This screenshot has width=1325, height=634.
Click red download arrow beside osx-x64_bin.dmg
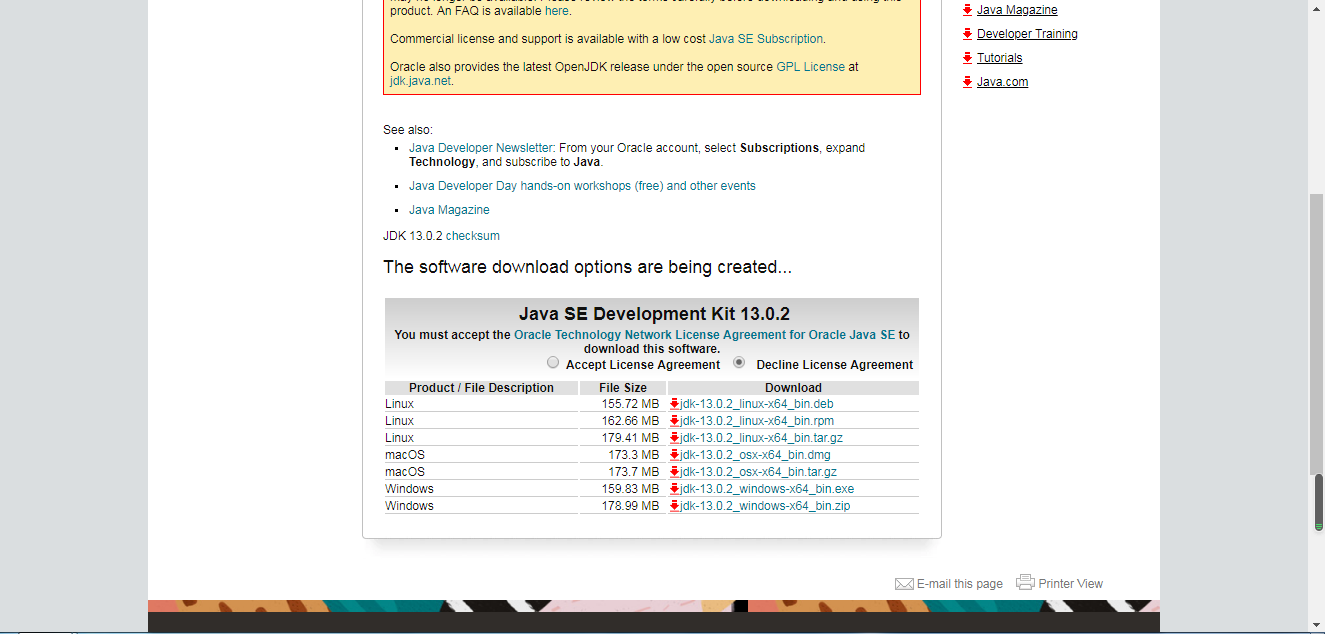[x=675, y=455]
